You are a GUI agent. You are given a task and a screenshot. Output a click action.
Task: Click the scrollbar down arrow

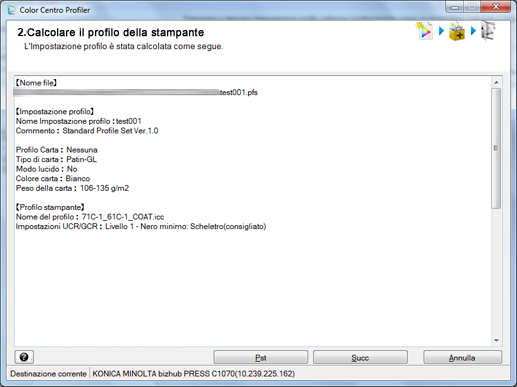pyautogui.click(x=496, y=340)
